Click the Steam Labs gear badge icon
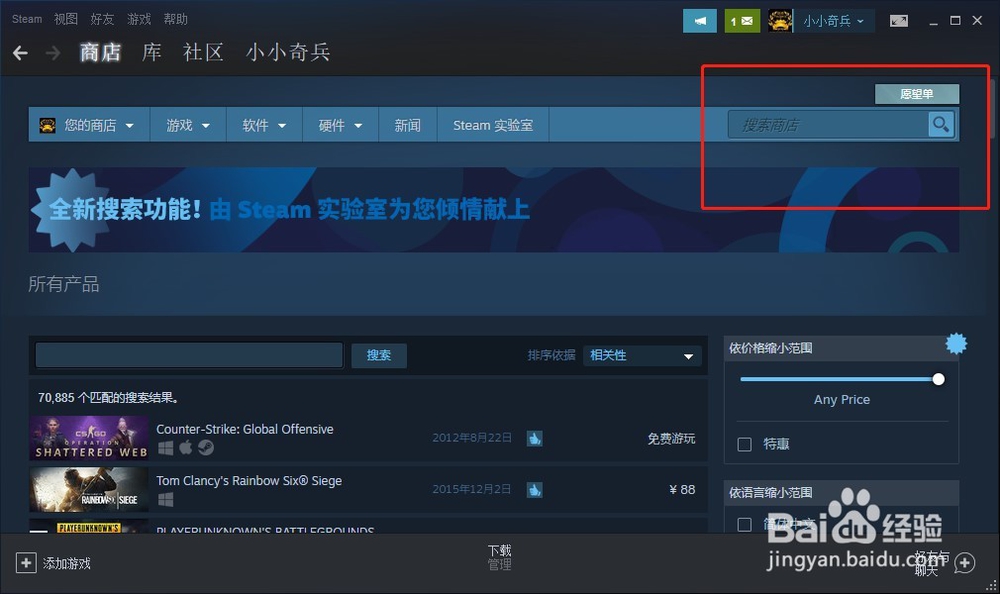 (x=955, y=343)
